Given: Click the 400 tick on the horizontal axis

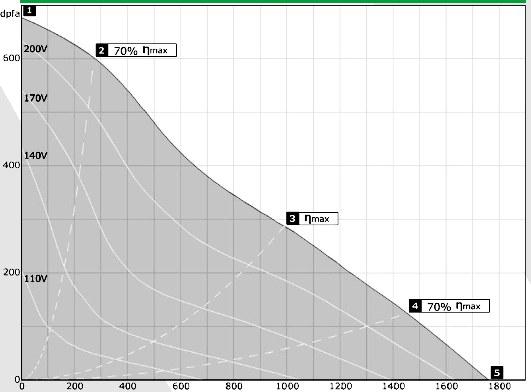Looking at the screenshot, I should (x=128, y=386).
